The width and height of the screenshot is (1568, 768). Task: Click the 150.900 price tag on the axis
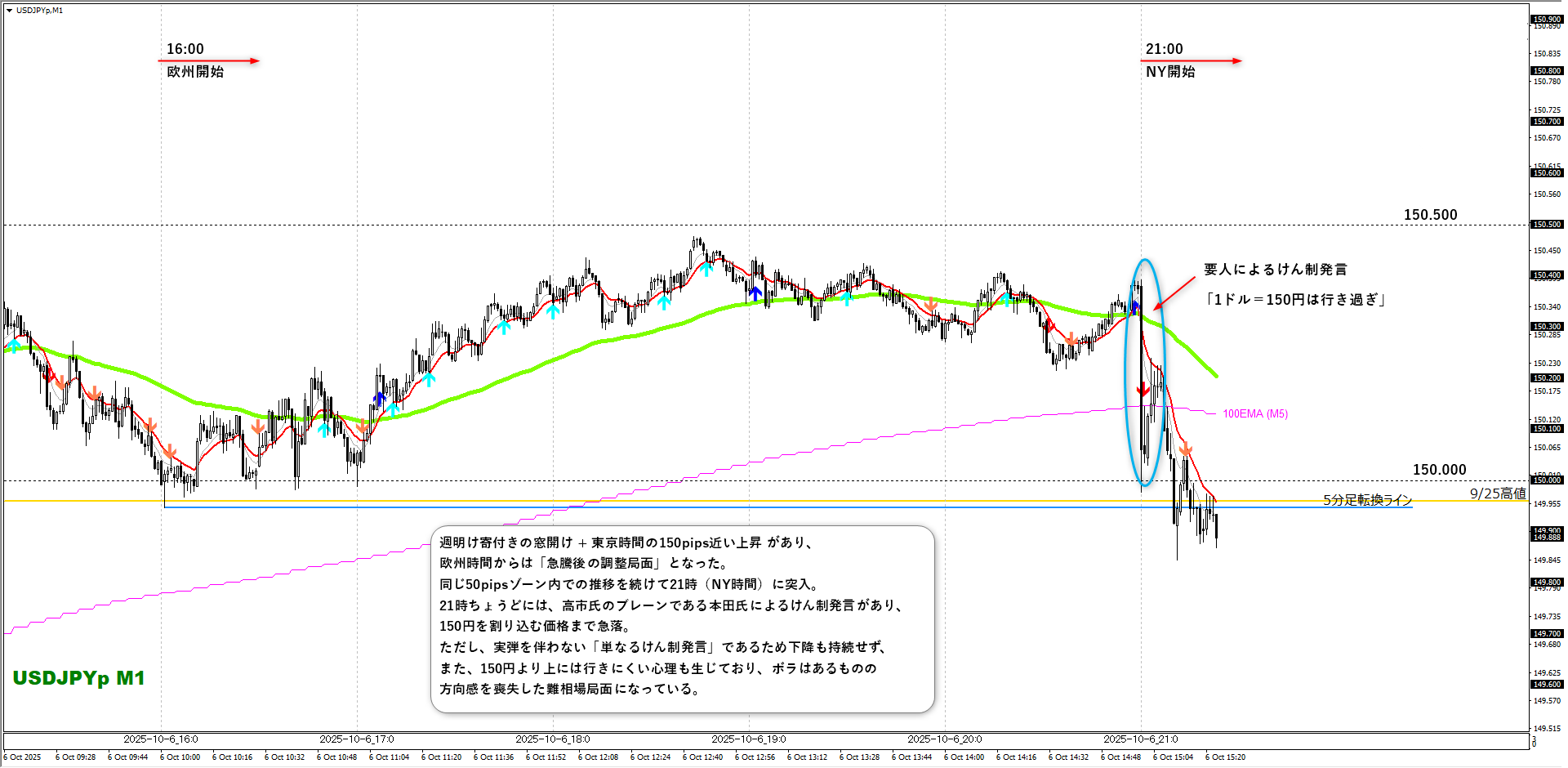tap(1547, 19)
